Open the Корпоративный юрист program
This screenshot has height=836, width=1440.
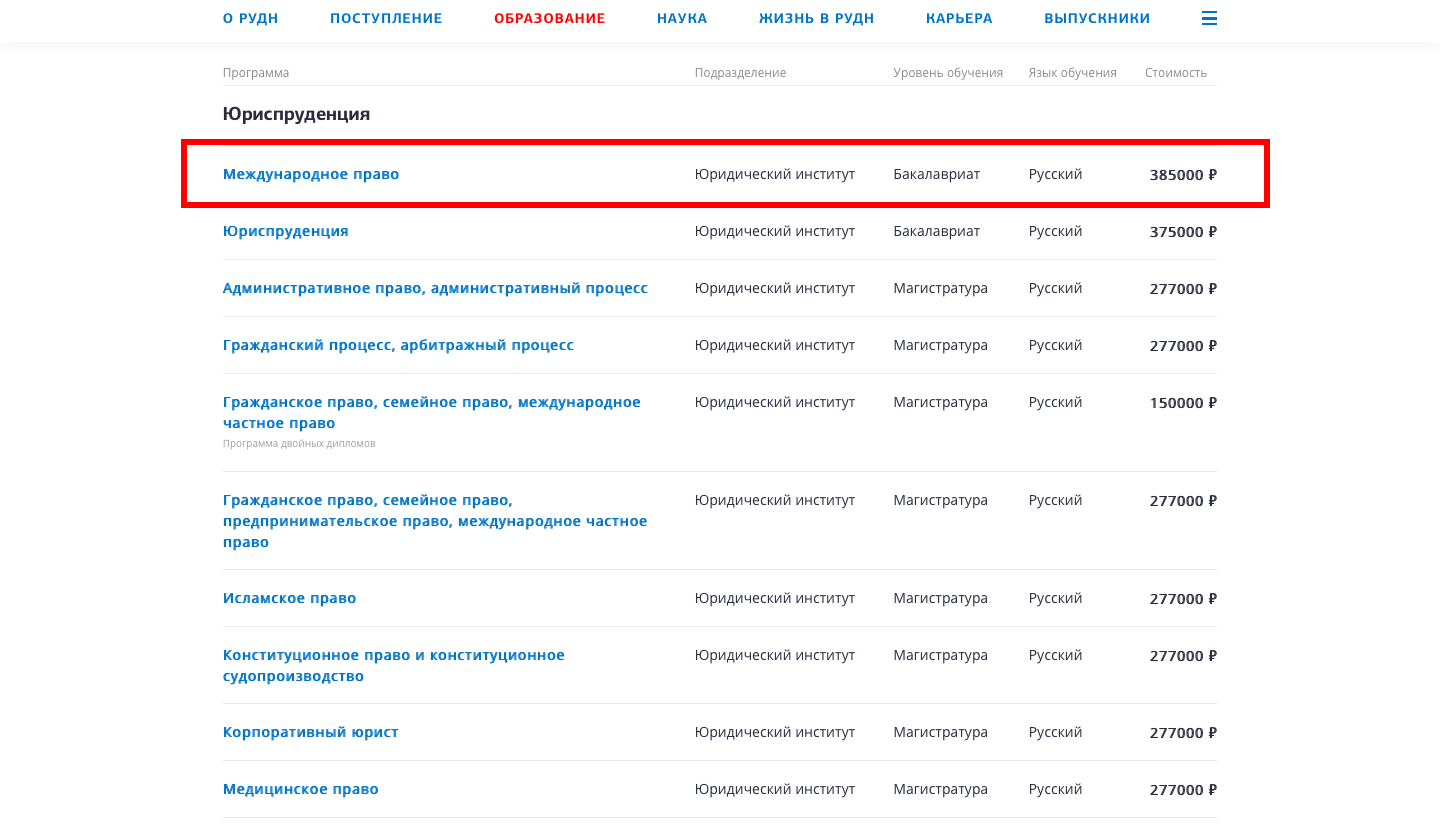pos(310,732)
